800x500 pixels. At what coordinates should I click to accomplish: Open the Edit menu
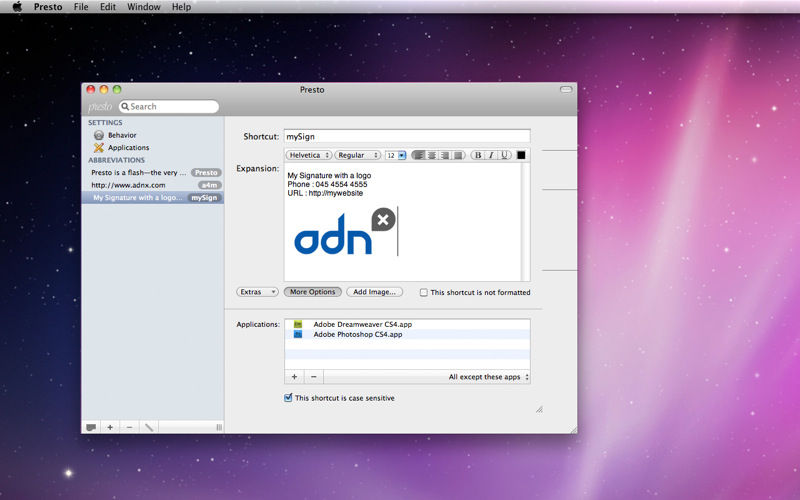(x=108, y=7)
